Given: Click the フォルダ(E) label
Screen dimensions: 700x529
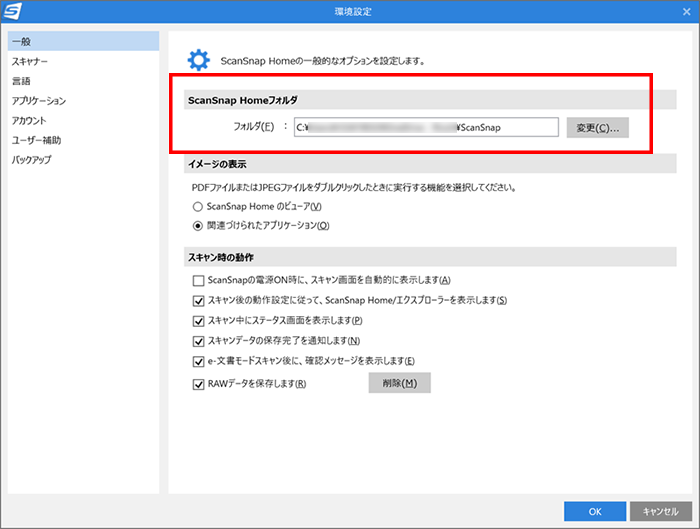Looking at the screenshot, I should [254, 127].
